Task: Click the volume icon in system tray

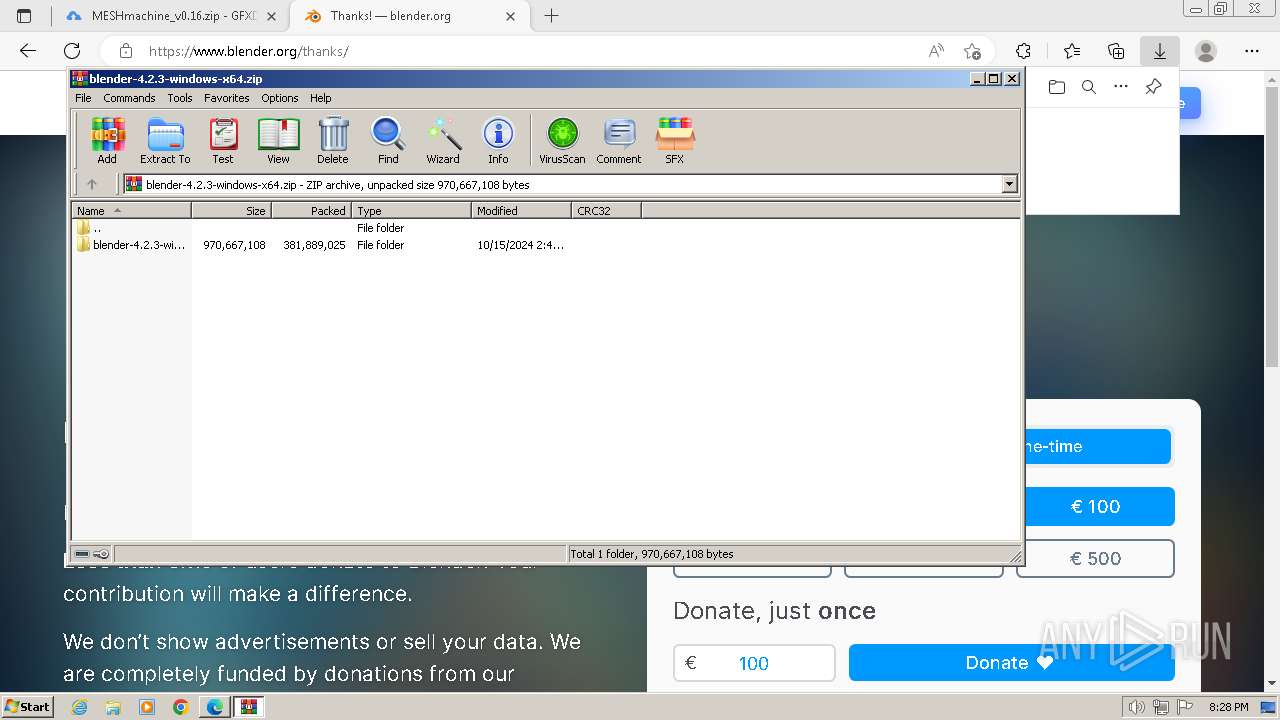Action: (1136, 707)
